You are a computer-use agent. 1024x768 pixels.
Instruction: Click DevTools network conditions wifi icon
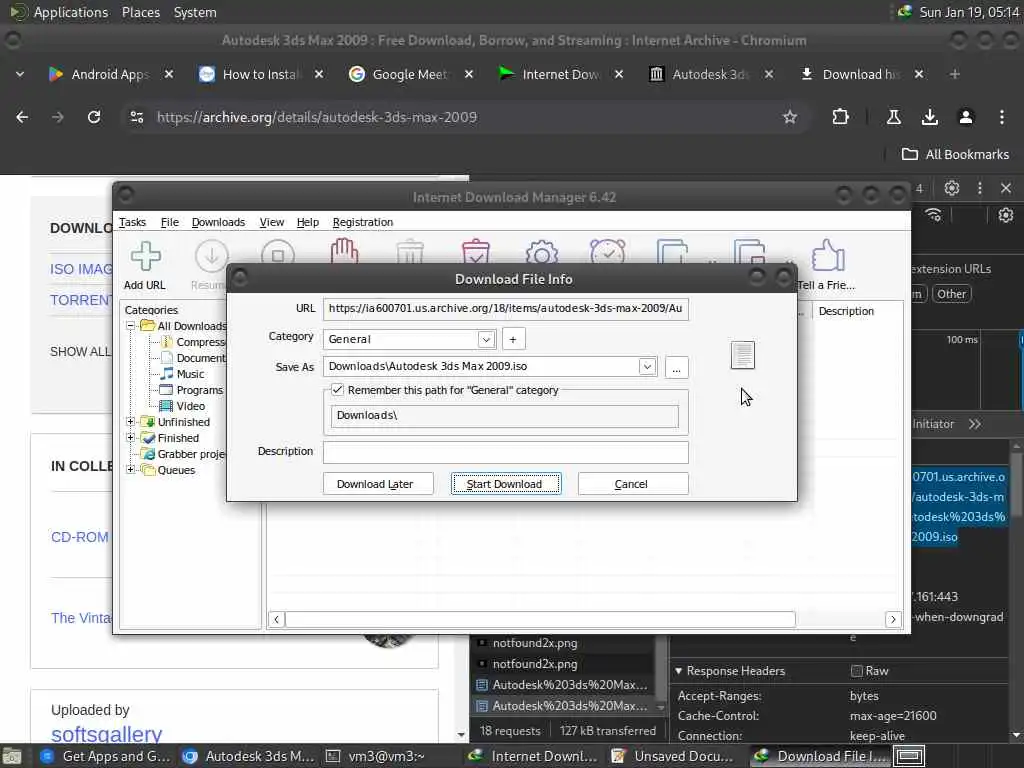[934, 215]
